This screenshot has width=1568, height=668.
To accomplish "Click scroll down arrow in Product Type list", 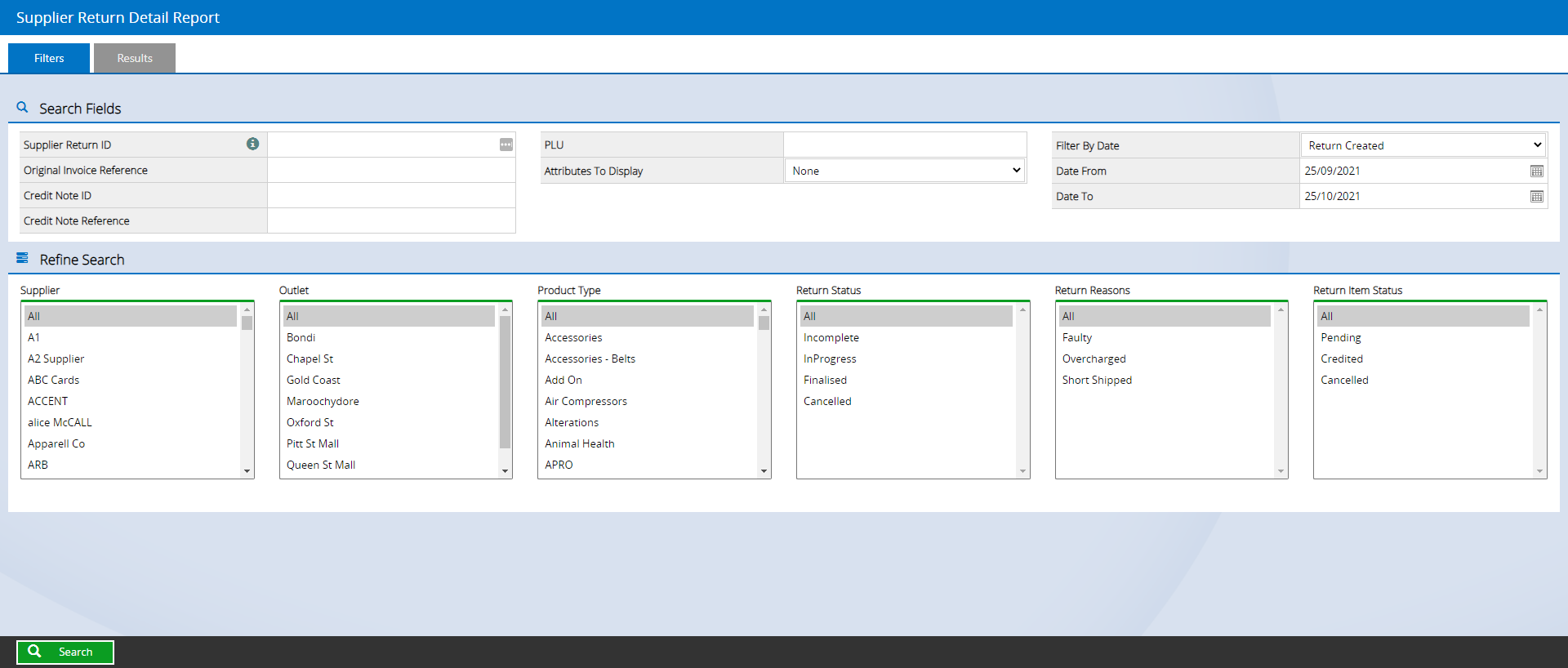I will click(764, 471).
